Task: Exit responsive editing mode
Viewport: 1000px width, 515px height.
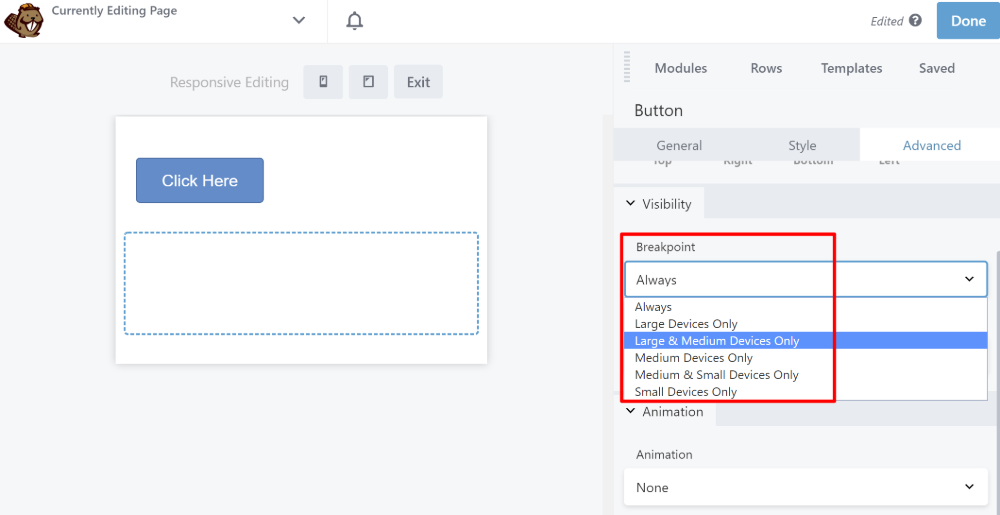Action: 418,82
